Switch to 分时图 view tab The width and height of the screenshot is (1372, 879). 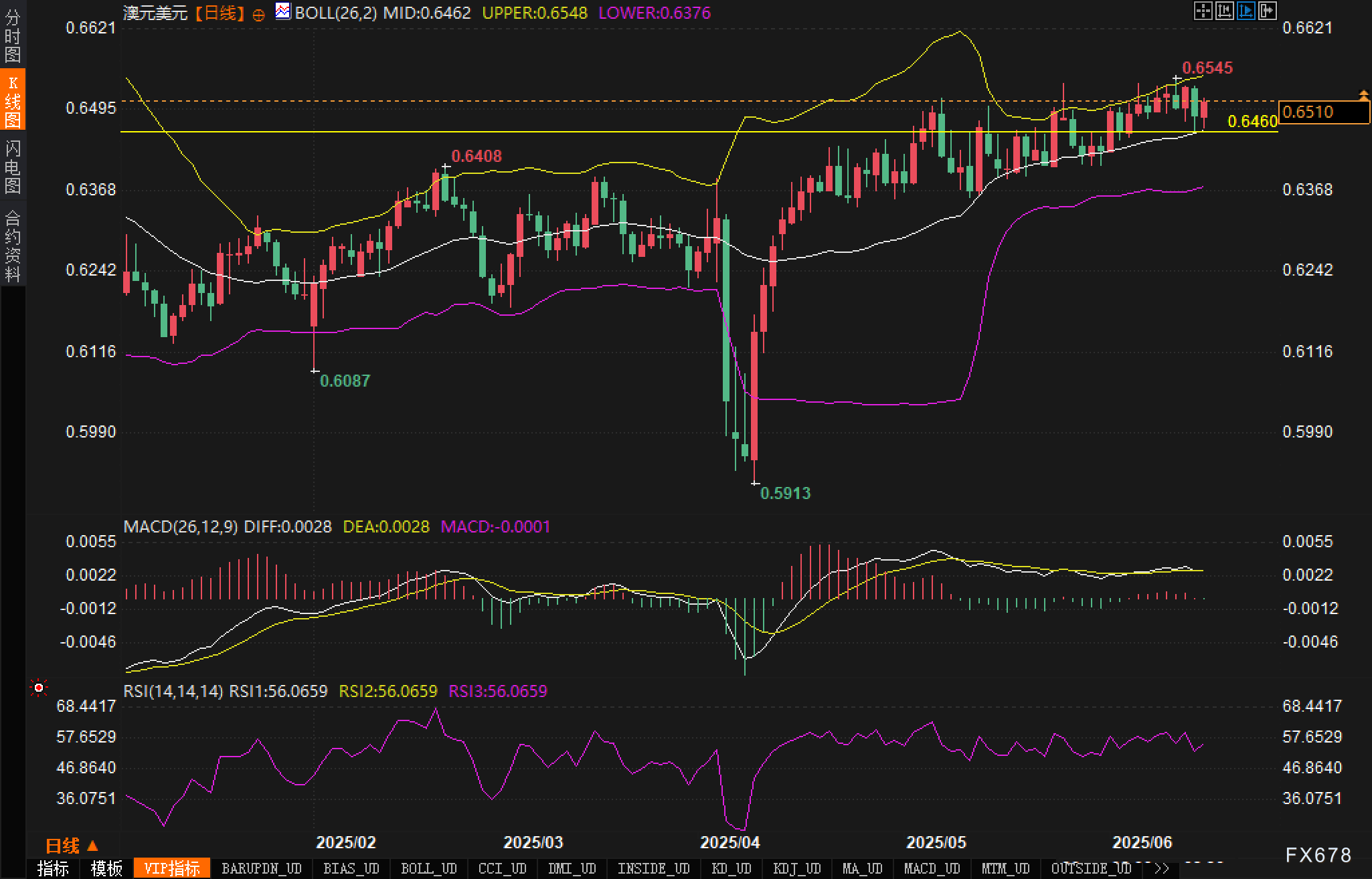[13, 35]
